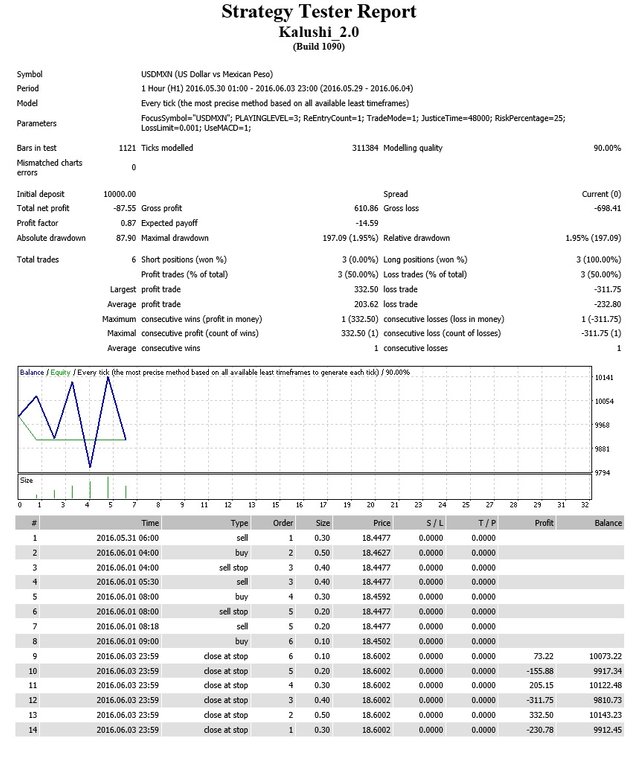Click the tallest green size bar
The image size is (640, 759).
point(108,487)
